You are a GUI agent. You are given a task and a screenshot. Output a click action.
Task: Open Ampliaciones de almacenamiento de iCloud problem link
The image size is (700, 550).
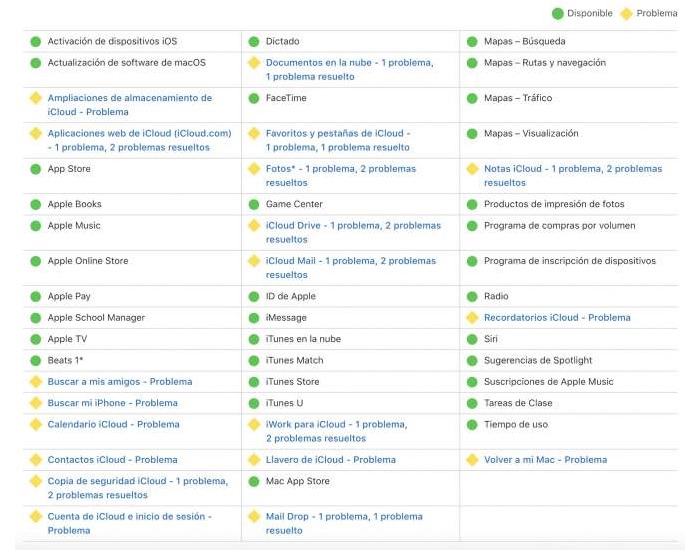[x=130, y=105]
